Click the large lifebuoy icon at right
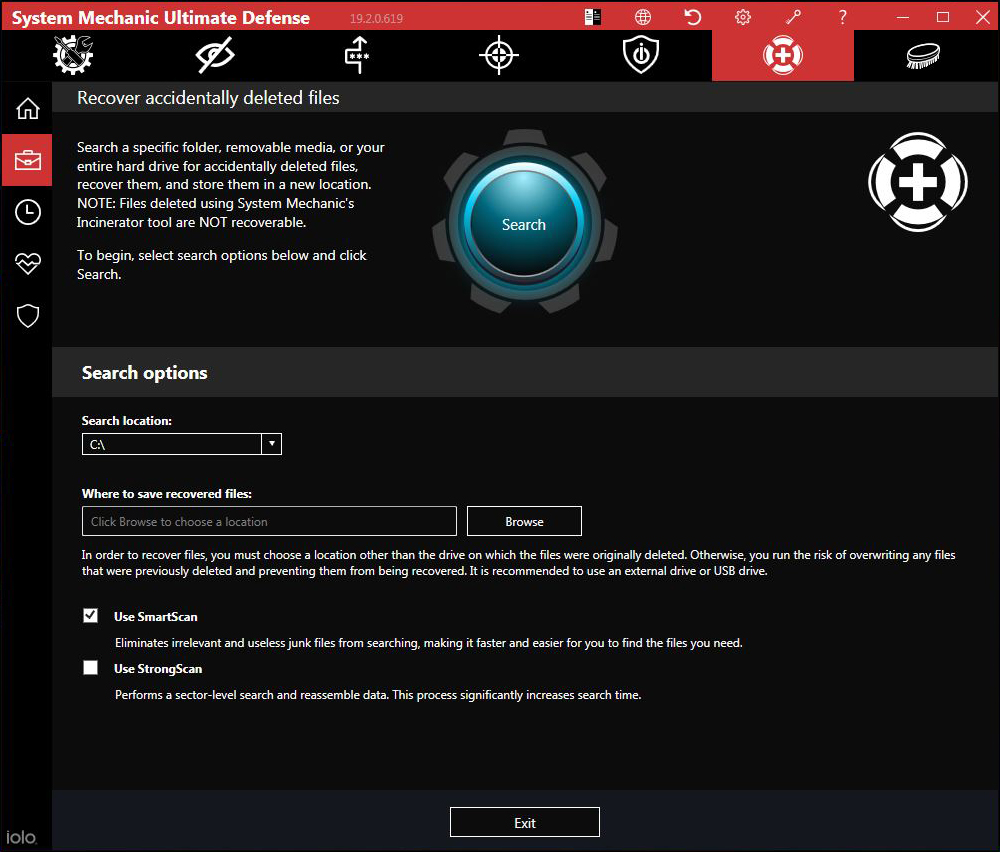 (918, 182)
